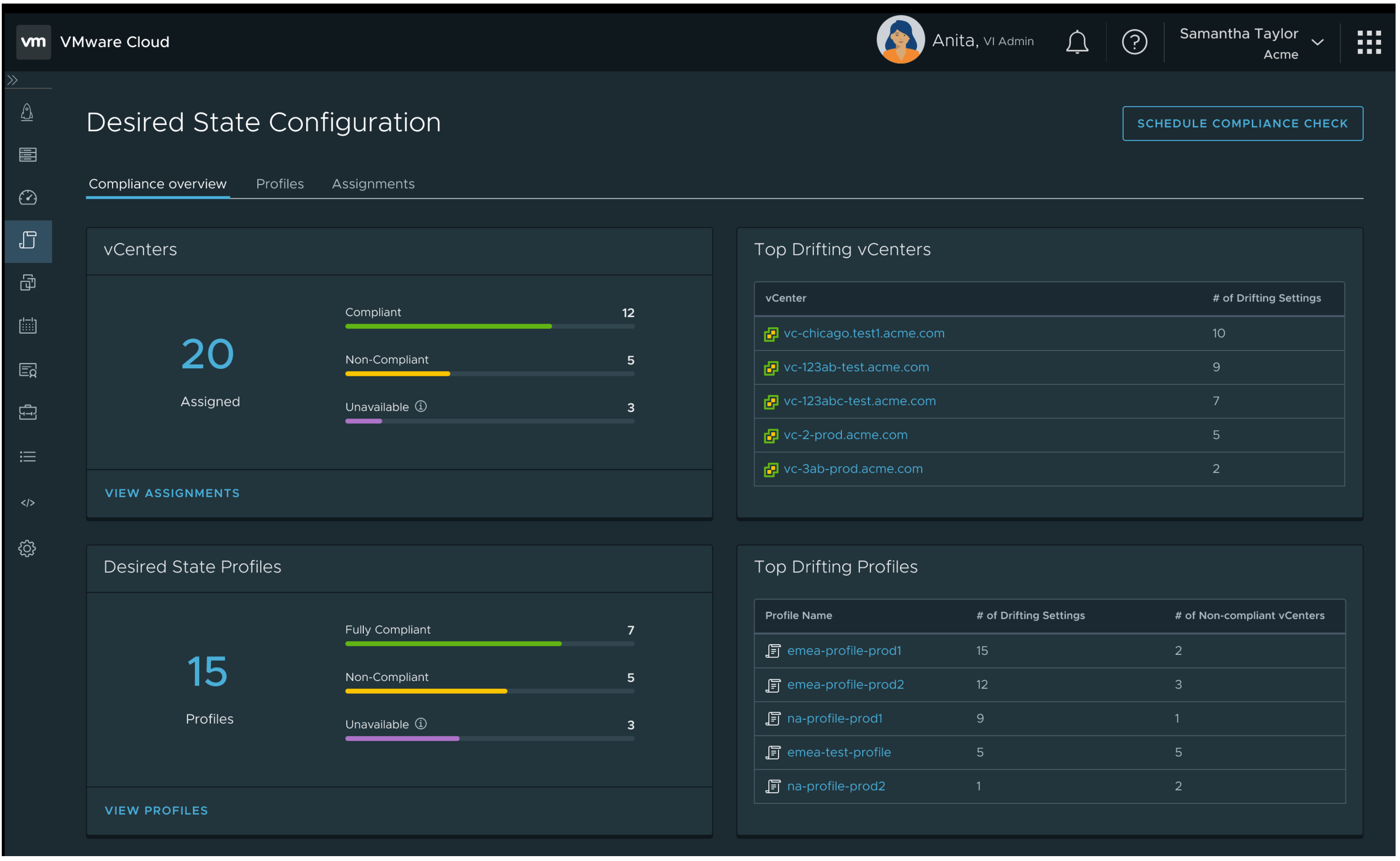Click info icon beside Profiles Unavailable
This screenshot has height=861, width=1400.
421,724
